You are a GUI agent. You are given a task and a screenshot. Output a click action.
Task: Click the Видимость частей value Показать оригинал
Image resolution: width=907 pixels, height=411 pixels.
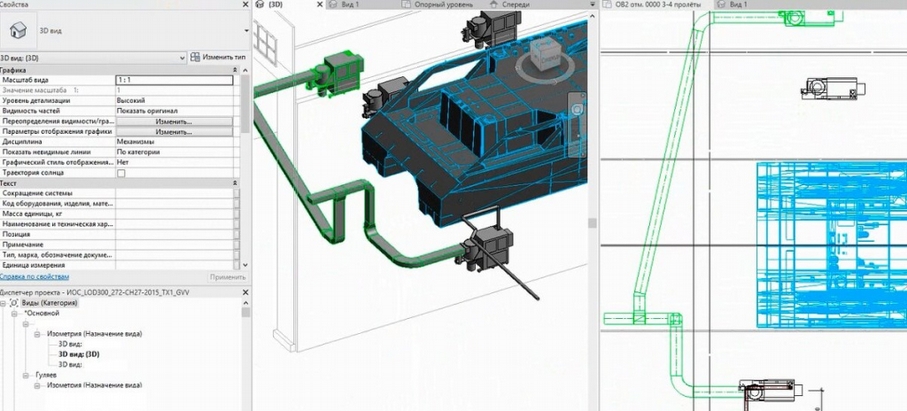[x=174, y=111]
